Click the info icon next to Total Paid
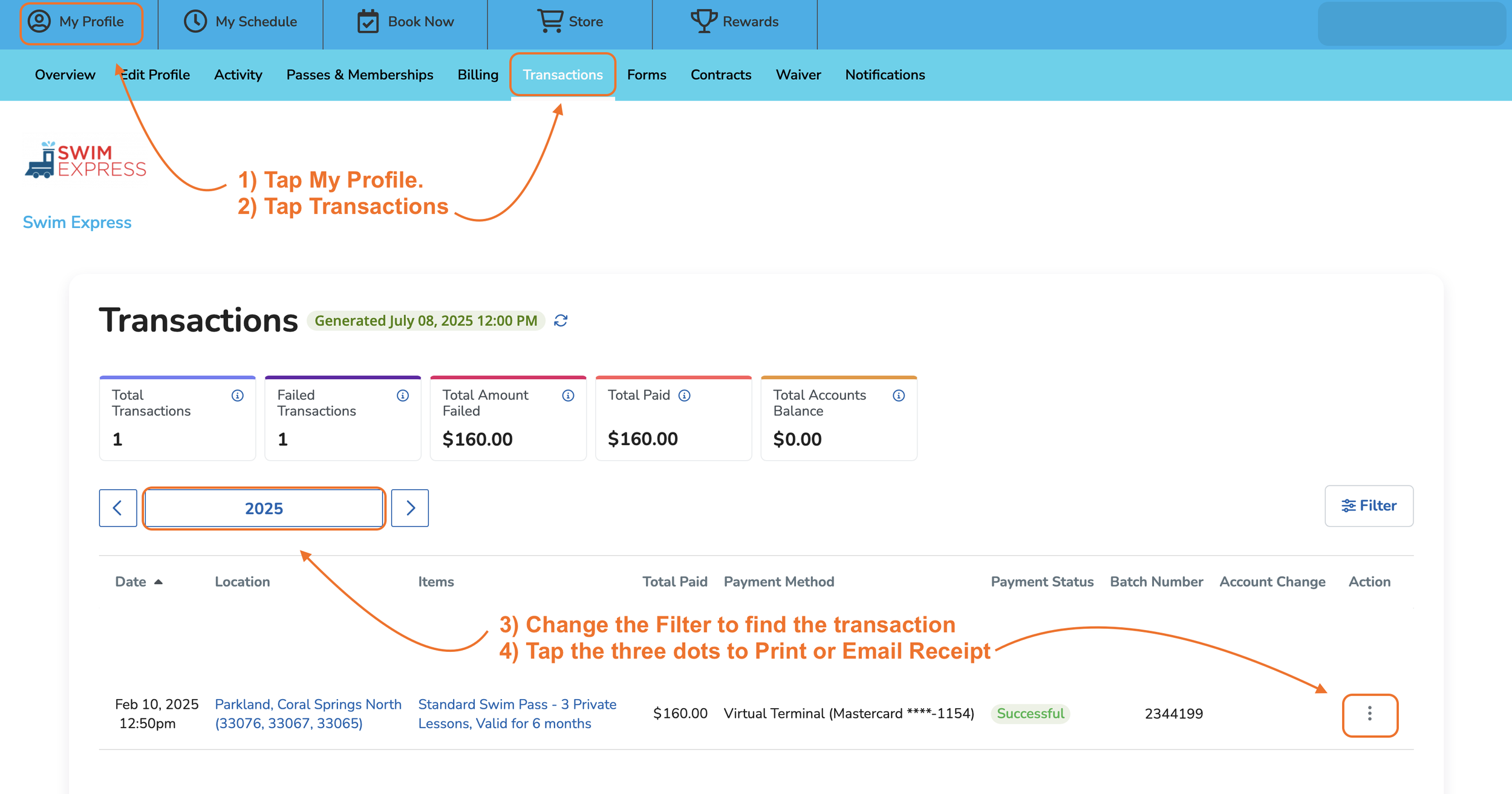The height and width of the screenshot is (794, 1512). pyautogui.click(x=684, y=395)
